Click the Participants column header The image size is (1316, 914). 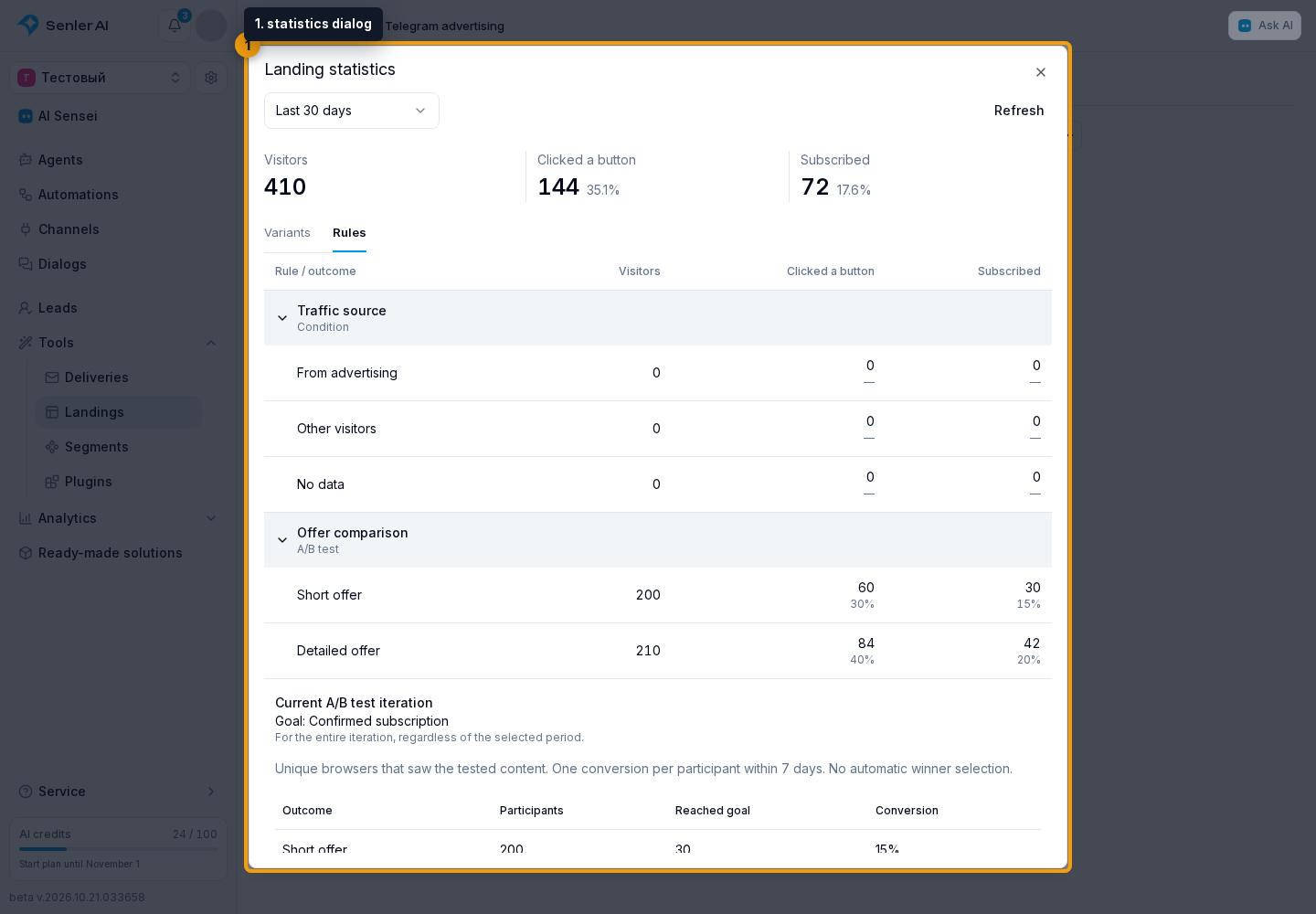(x=532, y=811)
